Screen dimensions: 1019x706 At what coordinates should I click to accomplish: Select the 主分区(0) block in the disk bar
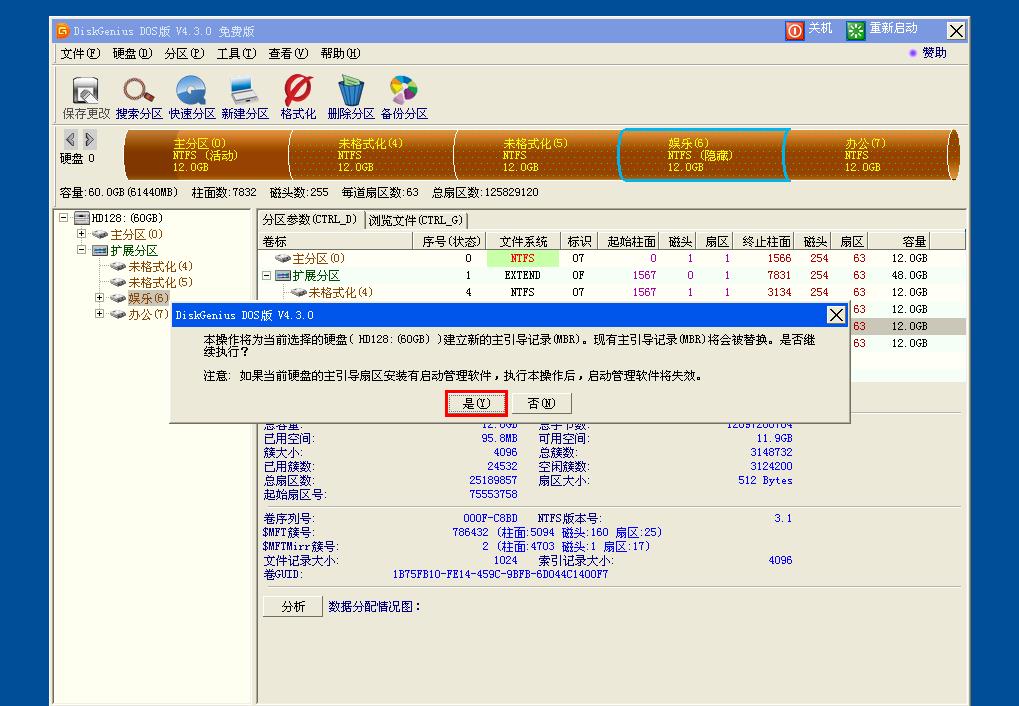pyautogui.click(x=207, y=155)
